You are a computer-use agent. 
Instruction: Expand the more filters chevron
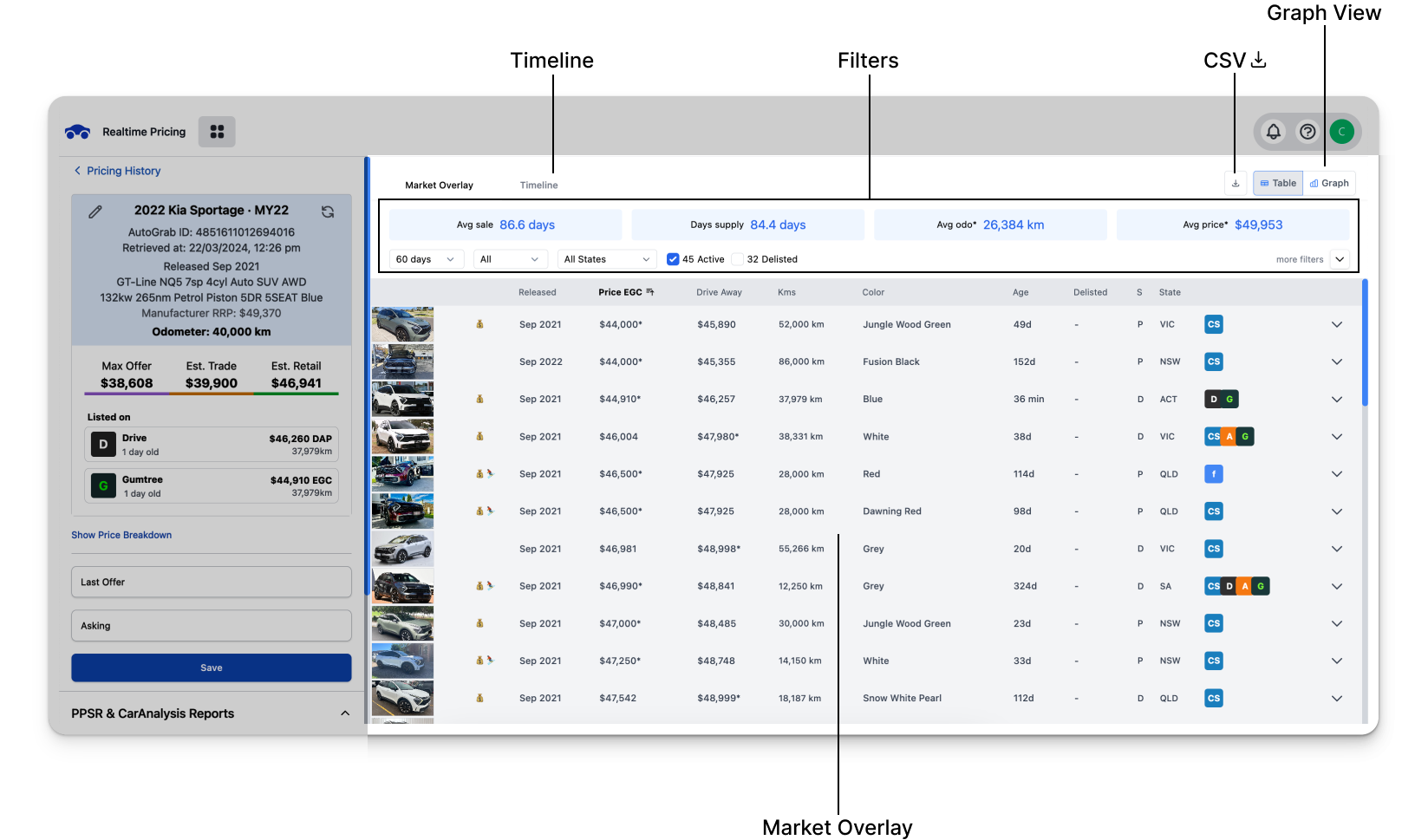click(1340, 259)
